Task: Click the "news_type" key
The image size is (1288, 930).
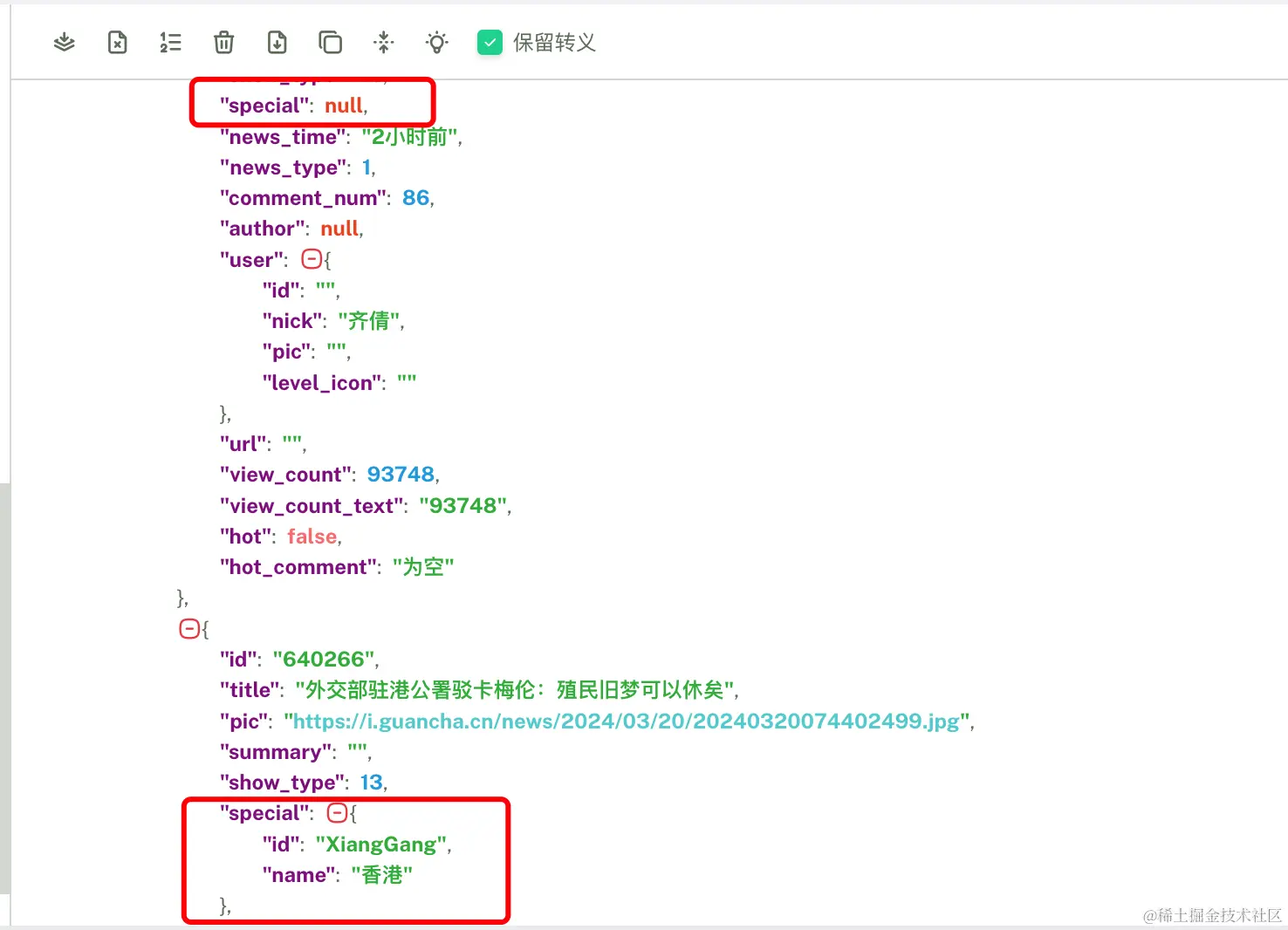Action: pyautogui.click(x=284, y=168)
